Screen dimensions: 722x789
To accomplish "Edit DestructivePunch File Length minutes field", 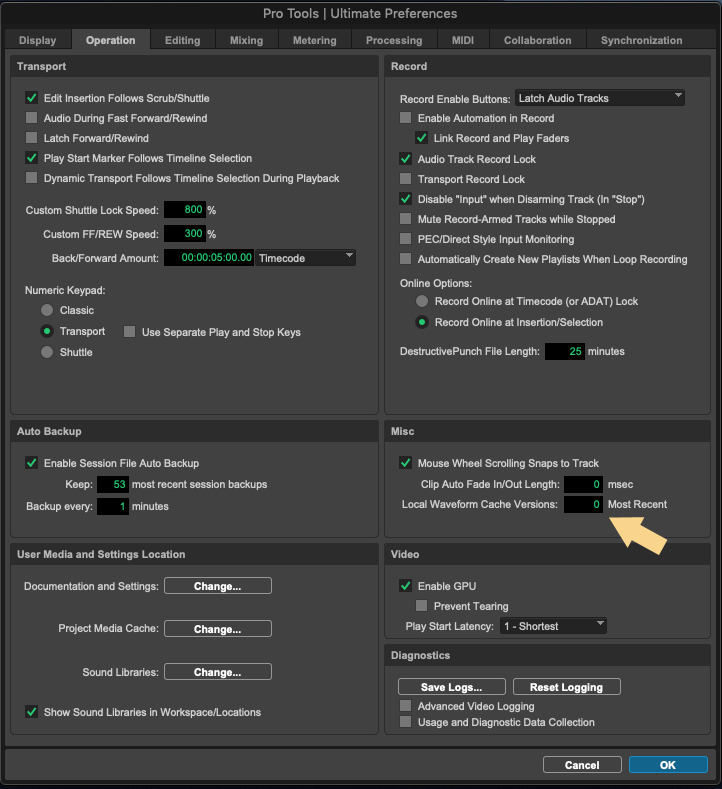I will click(x=565, y=351).
